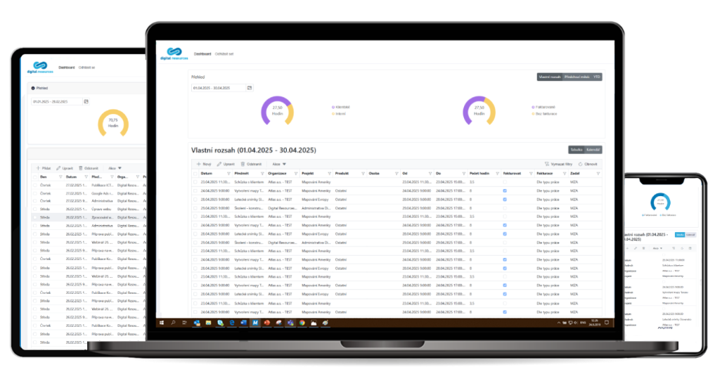722x367 pixels.
Task: Click the purple Klientské legend swatch
Action: pos(333,107)
